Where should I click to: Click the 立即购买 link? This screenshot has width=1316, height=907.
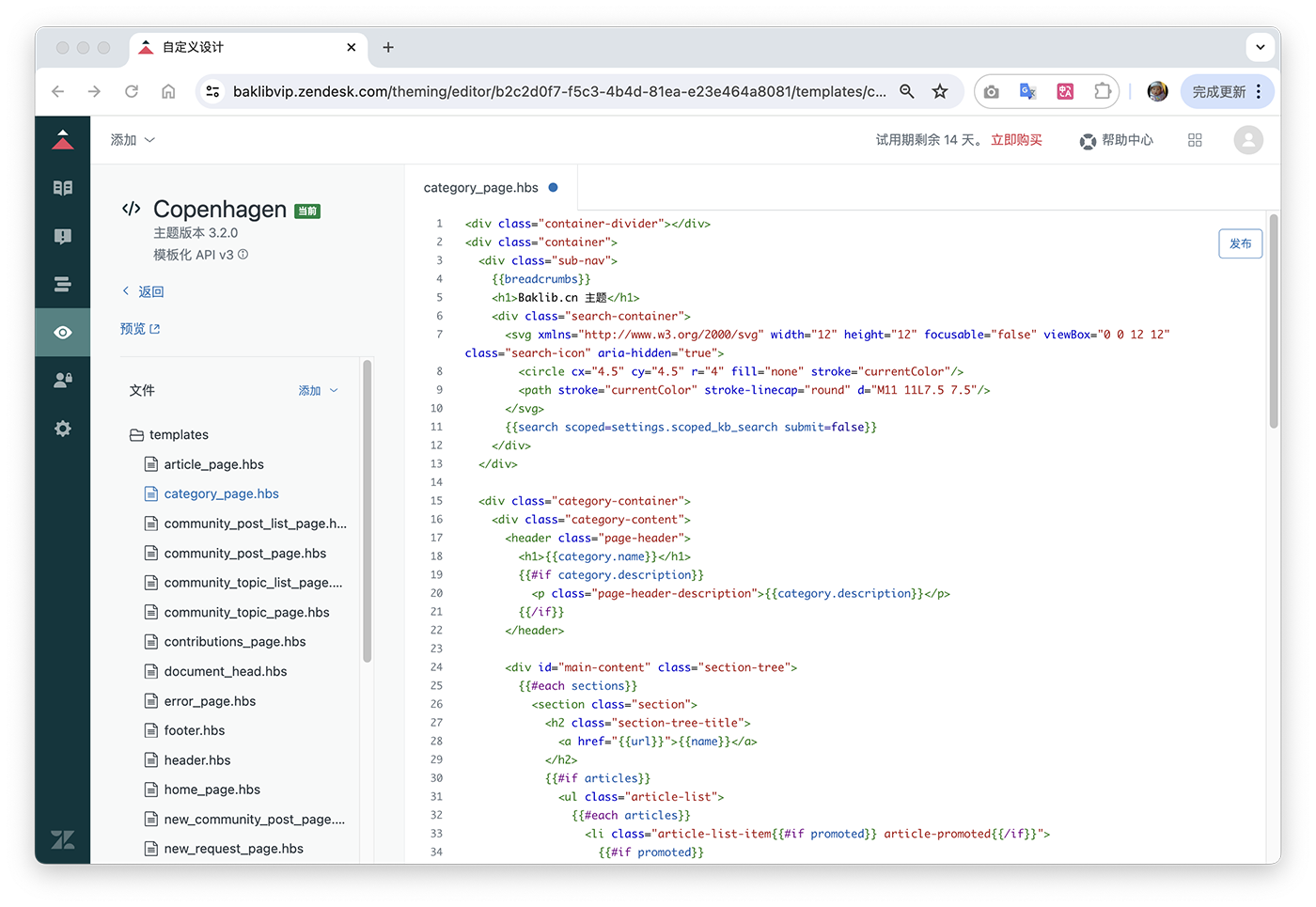pyautogui.click(x=1016, y=140)
